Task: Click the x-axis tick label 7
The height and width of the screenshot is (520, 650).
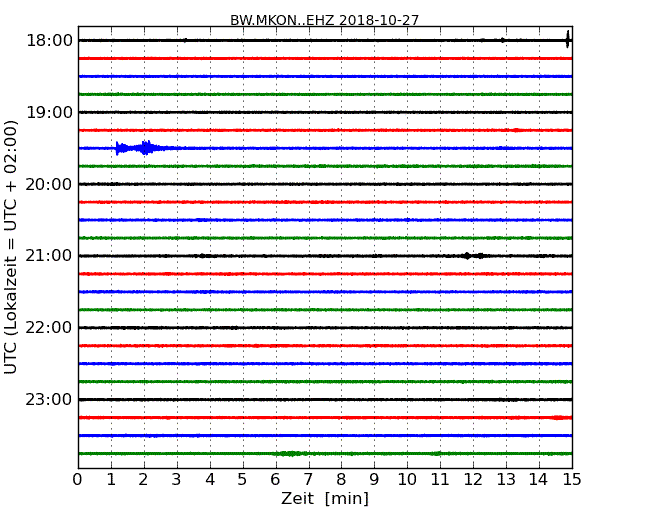Action: click(308, 480)
